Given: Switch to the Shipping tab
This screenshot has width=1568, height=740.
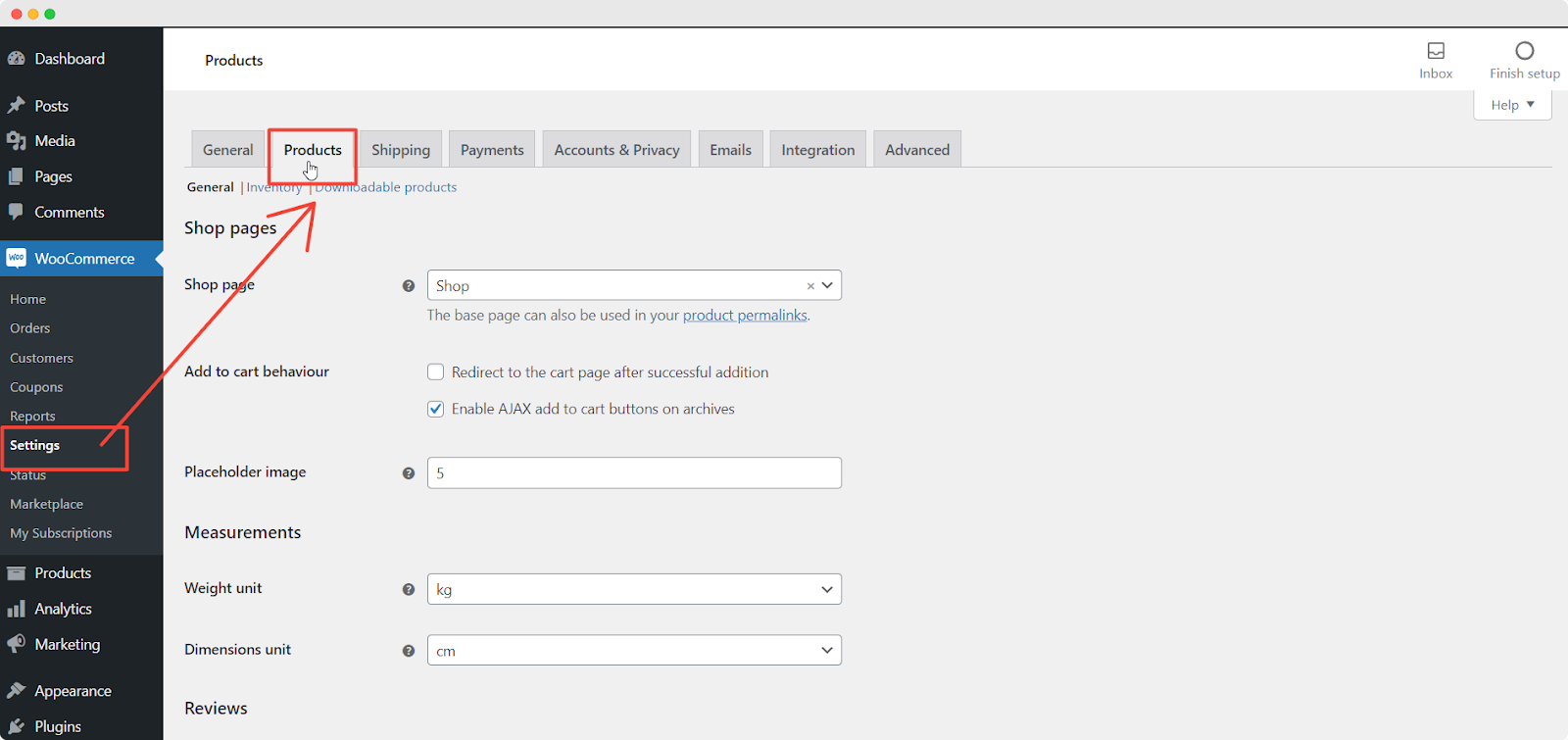Looking at the screenshot, I should pos(401,150).
